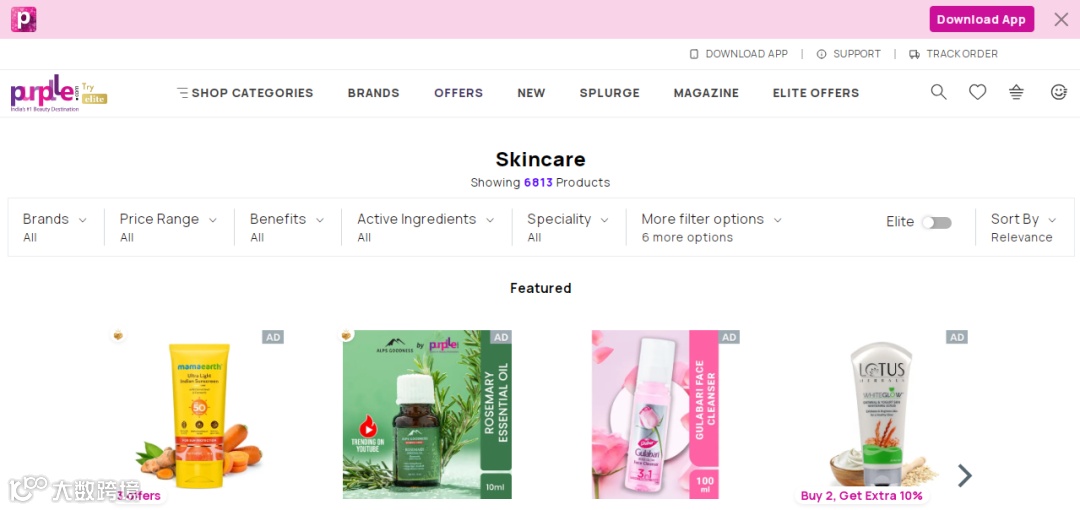Show next featured products arrow
This screenshot has height=510, width=1080.
pos(965,475)
